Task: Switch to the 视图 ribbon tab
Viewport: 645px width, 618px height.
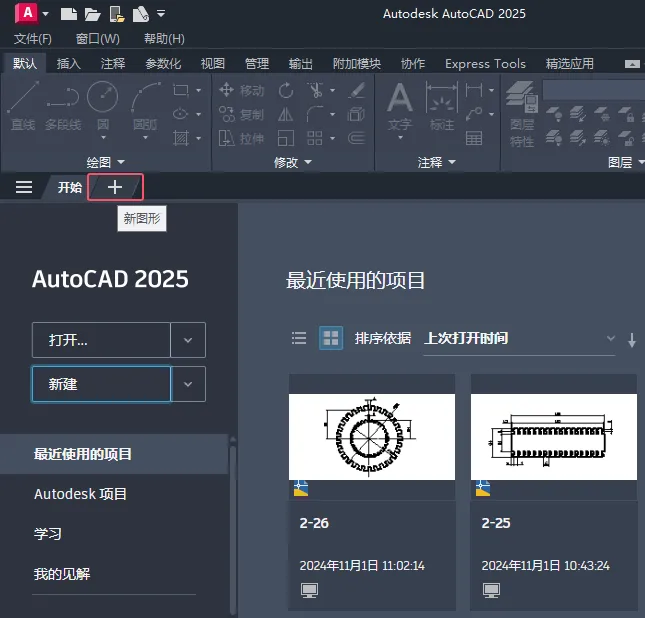Action: tap(213, 63)
